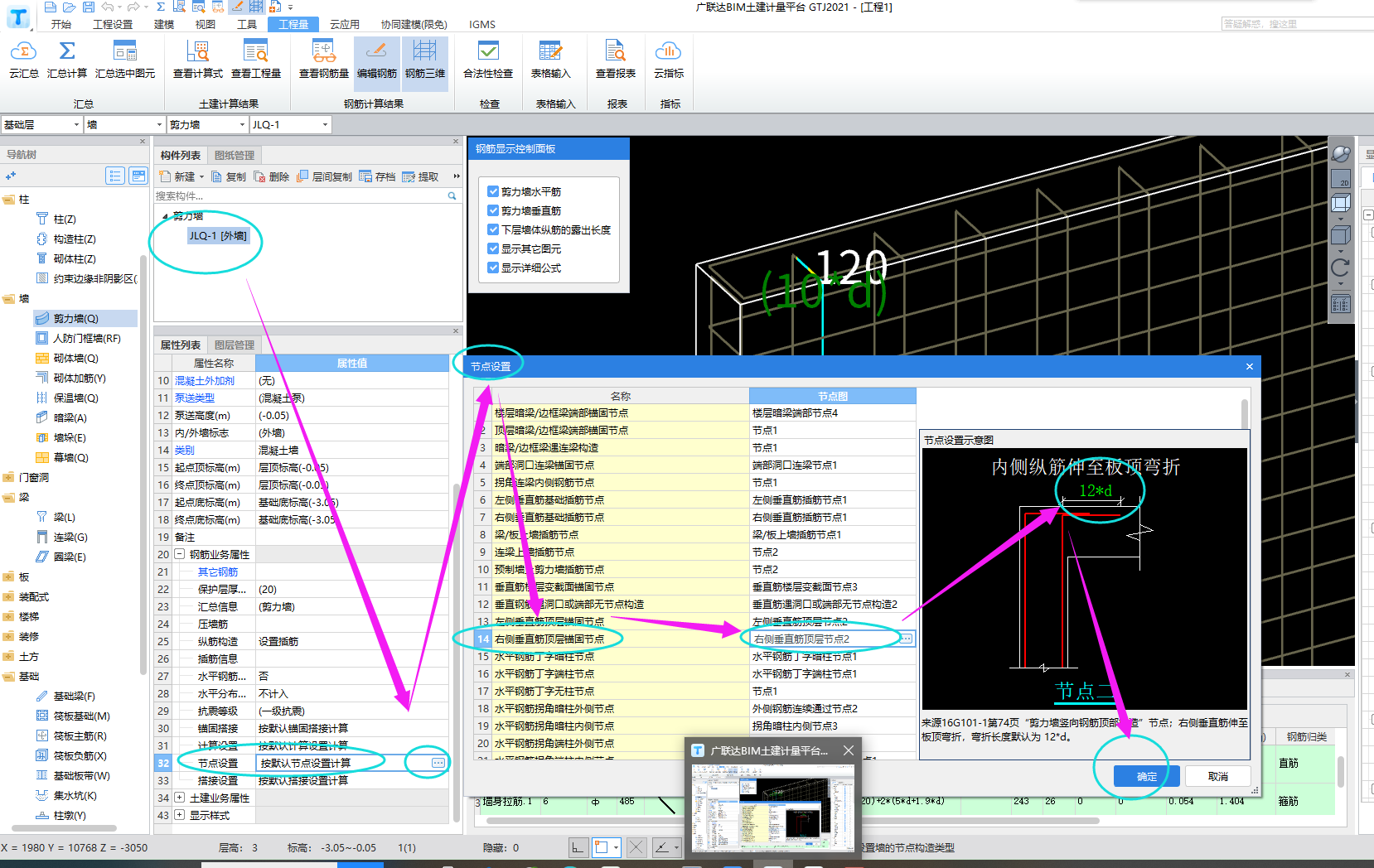
Task: Click ellipsis button in 节点设置 property row
Action: click(438, 763)
